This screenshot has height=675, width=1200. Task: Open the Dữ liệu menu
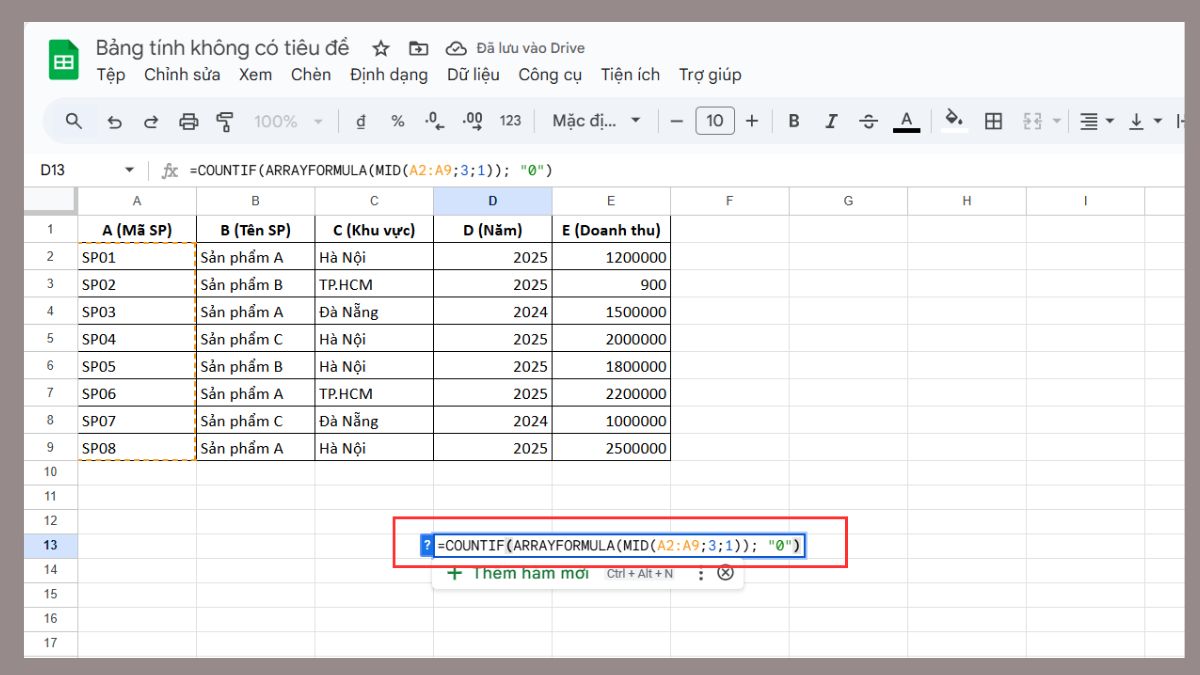pyautogui.click(x=472, y=74)
